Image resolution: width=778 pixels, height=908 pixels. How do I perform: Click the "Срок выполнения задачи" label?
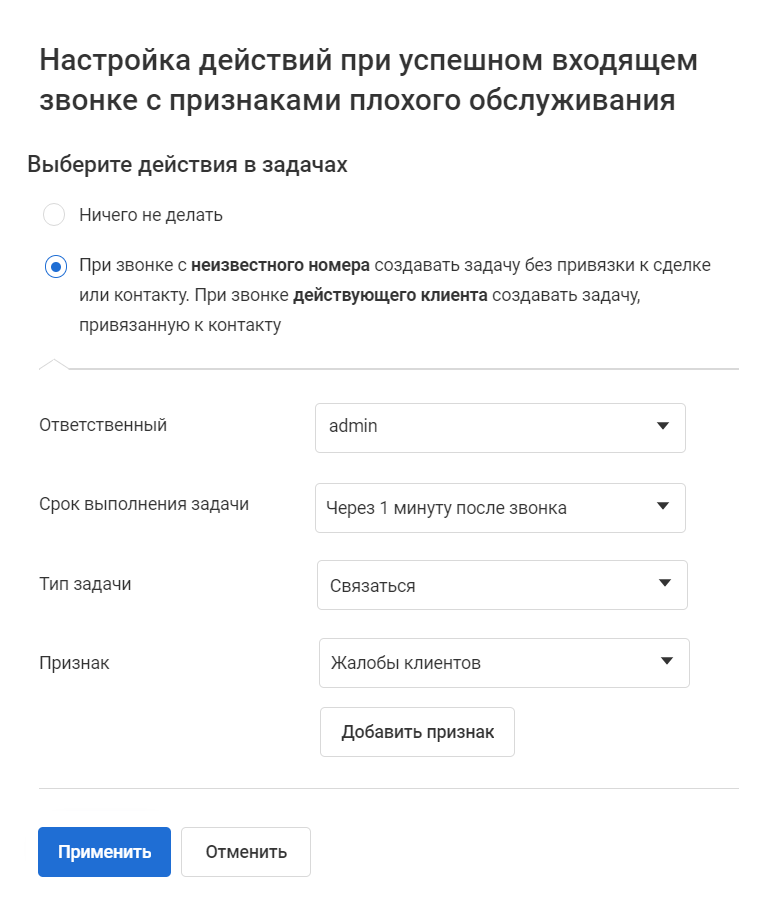coord(144,504)
